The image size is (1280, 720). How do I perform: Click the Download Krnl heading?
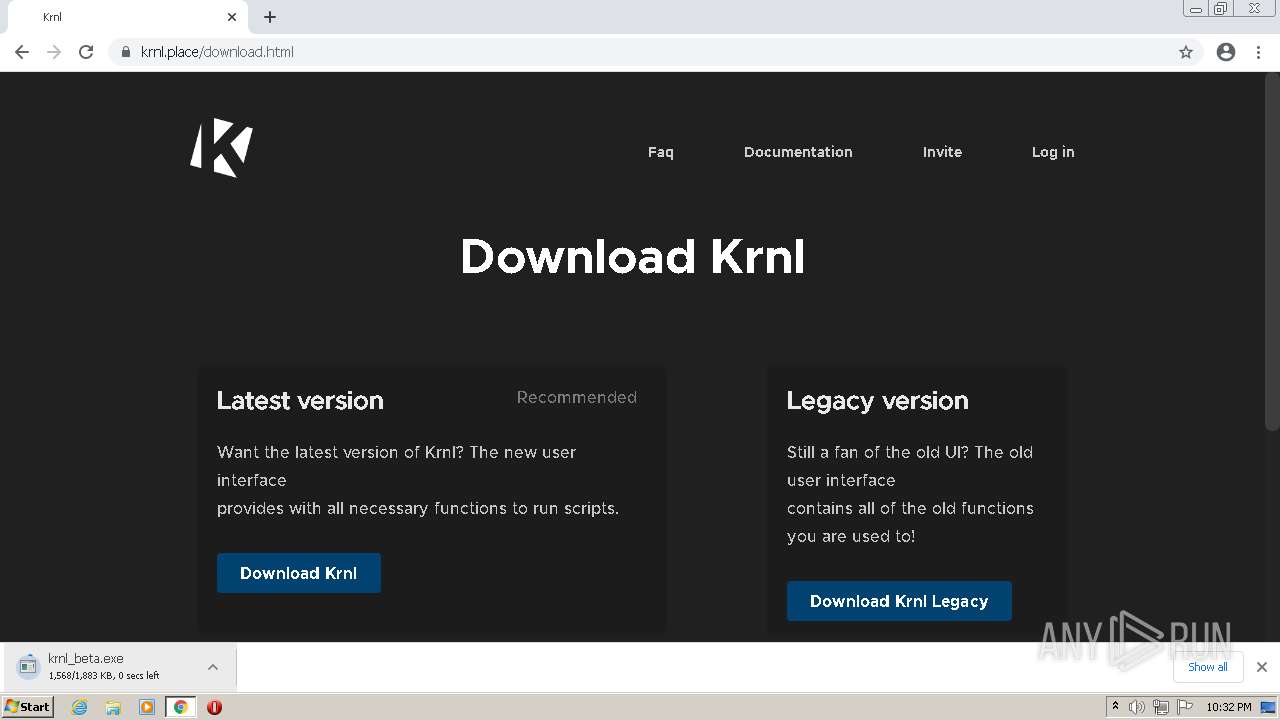click(x=632, y=257)
